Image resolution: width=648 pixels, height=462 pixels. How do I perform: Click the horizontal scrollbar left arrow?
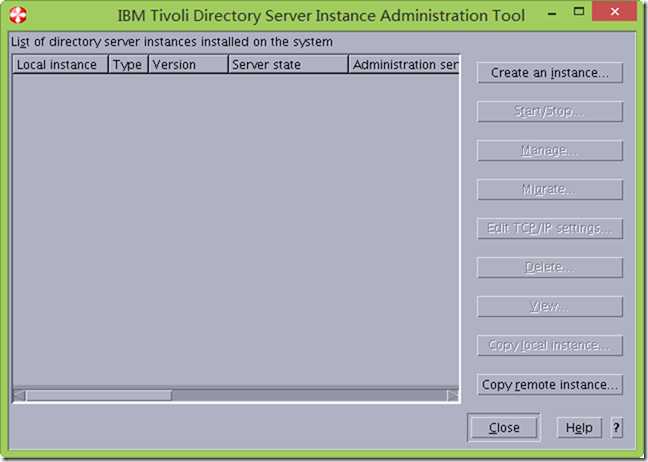point(19,395)
